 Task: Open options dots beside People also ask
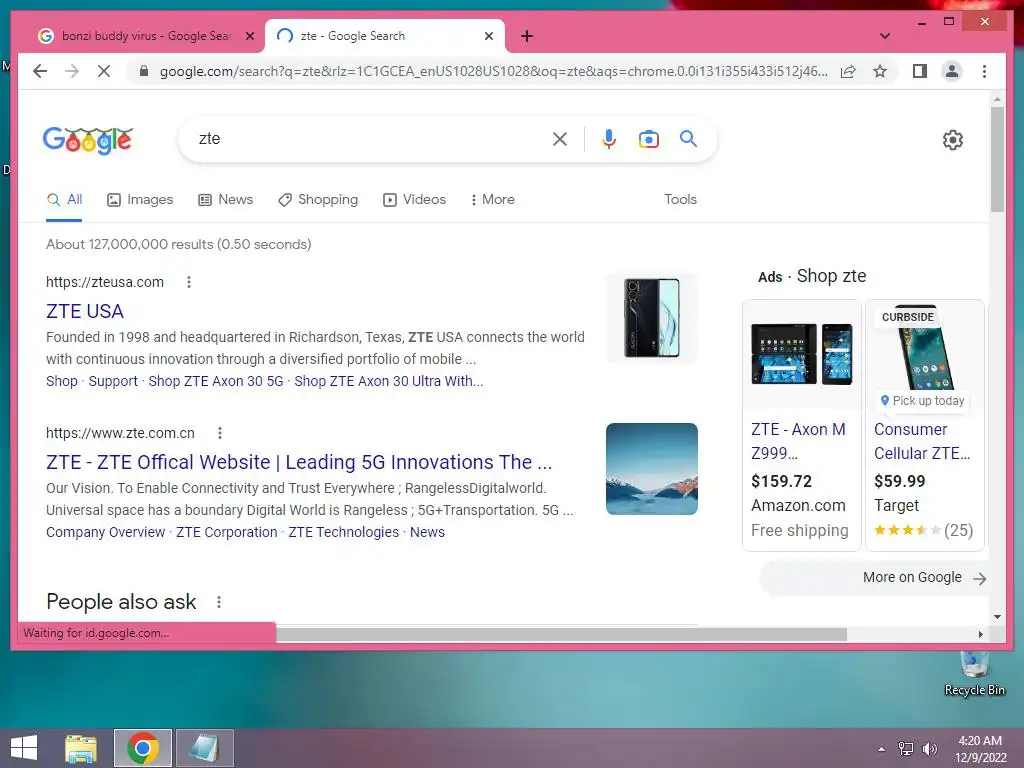(x=219, y=602)
